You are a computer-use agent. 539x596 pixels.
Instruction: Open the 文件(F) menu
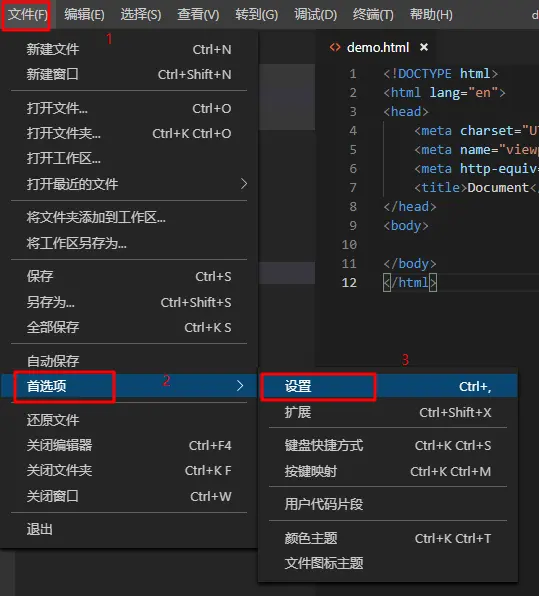point(28,15)
